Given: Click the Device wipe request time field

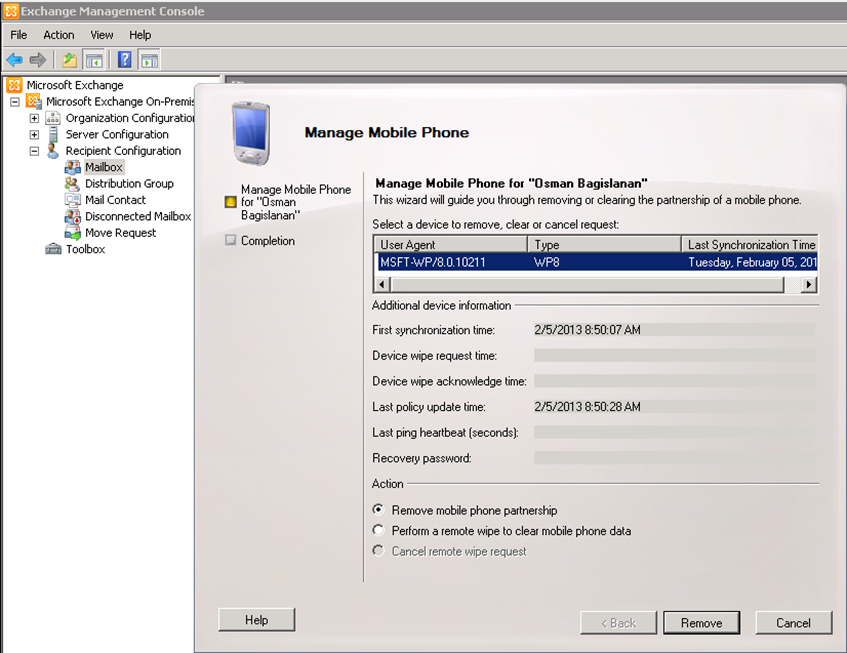Looking at the screenshot, I should point(674,355).
